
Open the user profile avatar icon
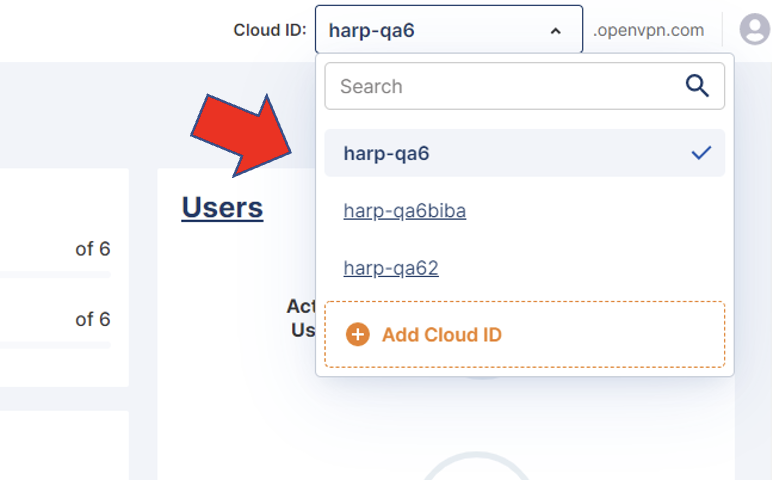(755, 30)
